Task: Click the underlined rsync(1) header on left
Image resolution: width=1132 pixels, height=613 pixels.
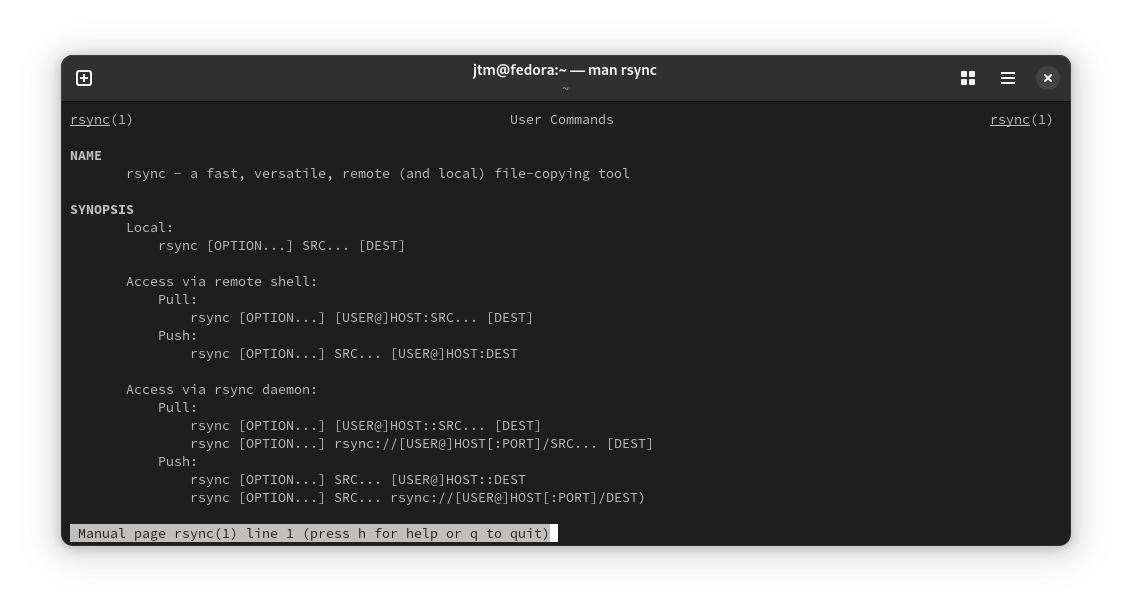Action: pos(101,120)
